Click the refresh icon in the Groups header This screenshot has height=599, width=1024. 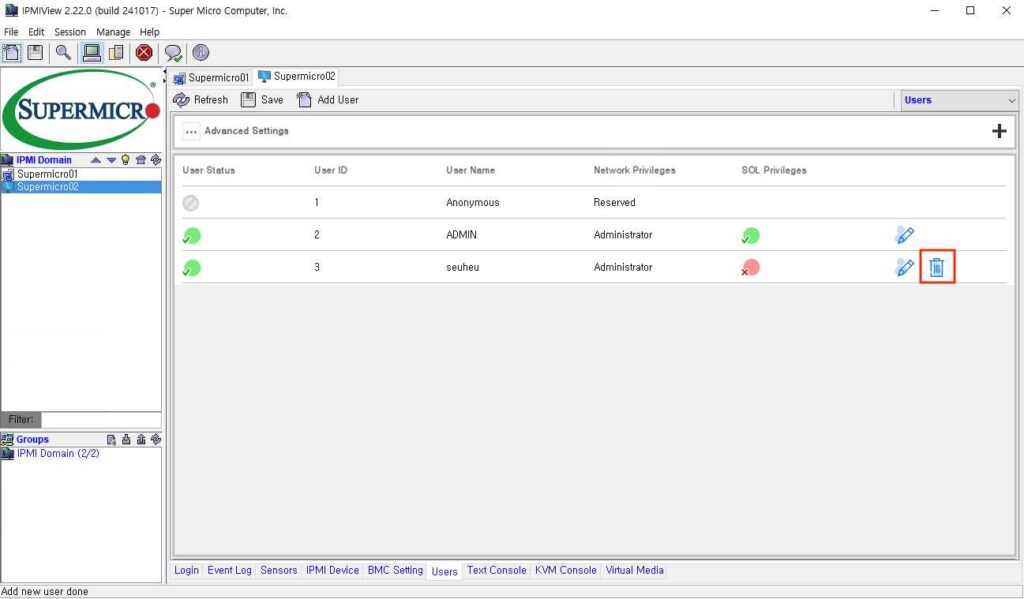155,440
